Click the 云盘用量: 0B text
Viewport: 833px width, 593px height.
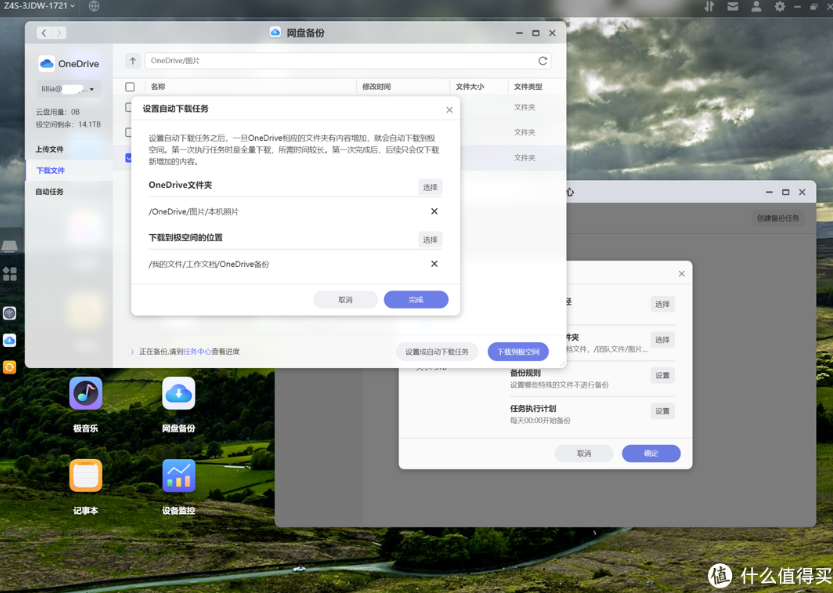tap(57, 112)
